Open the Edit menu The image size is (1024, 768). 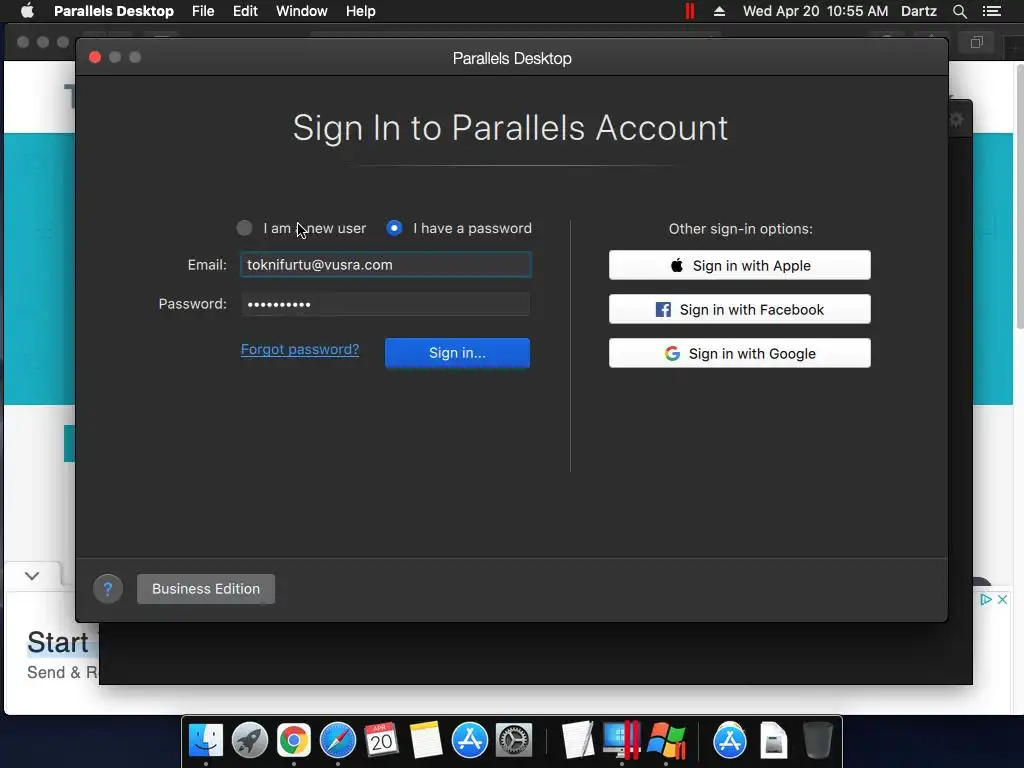245,11
